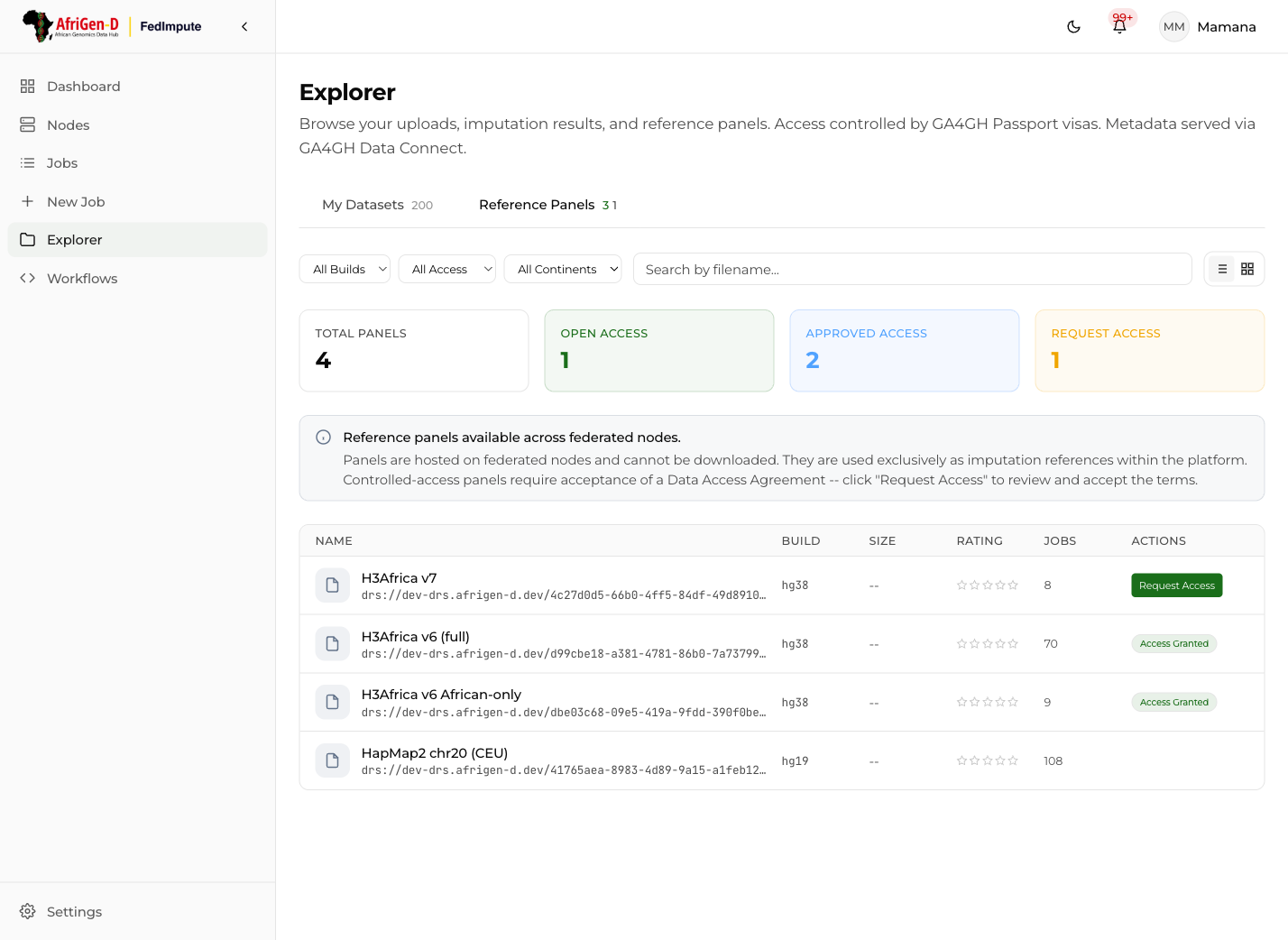This screenshot has width=1288, height=940.
Task: Expand the All Builds dropdown
Action: point(345,269)
